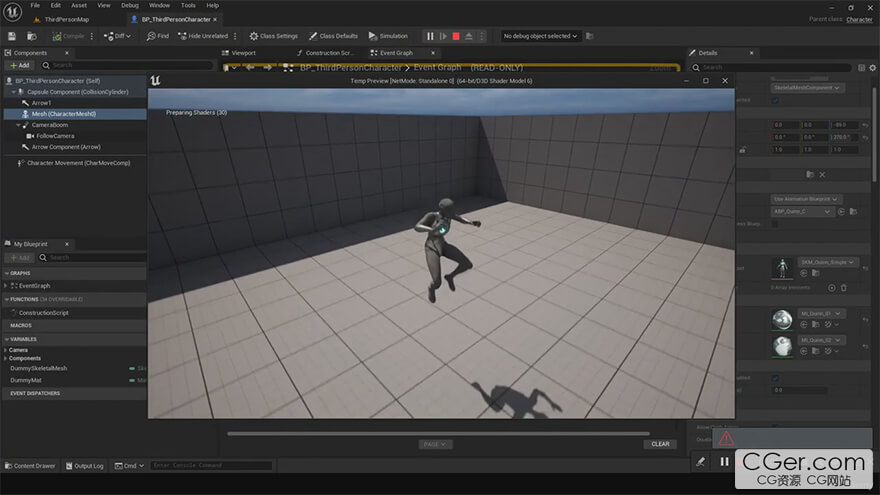Advance a single frame
Screen dimensions: 880x495
(443, 36)
